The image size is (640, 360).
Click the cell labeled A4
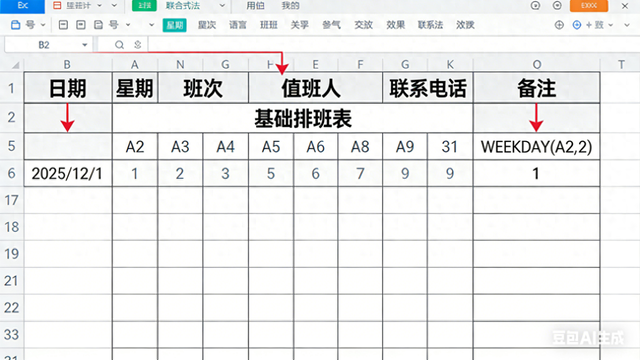pyautogui.click(x=225, y=147)
